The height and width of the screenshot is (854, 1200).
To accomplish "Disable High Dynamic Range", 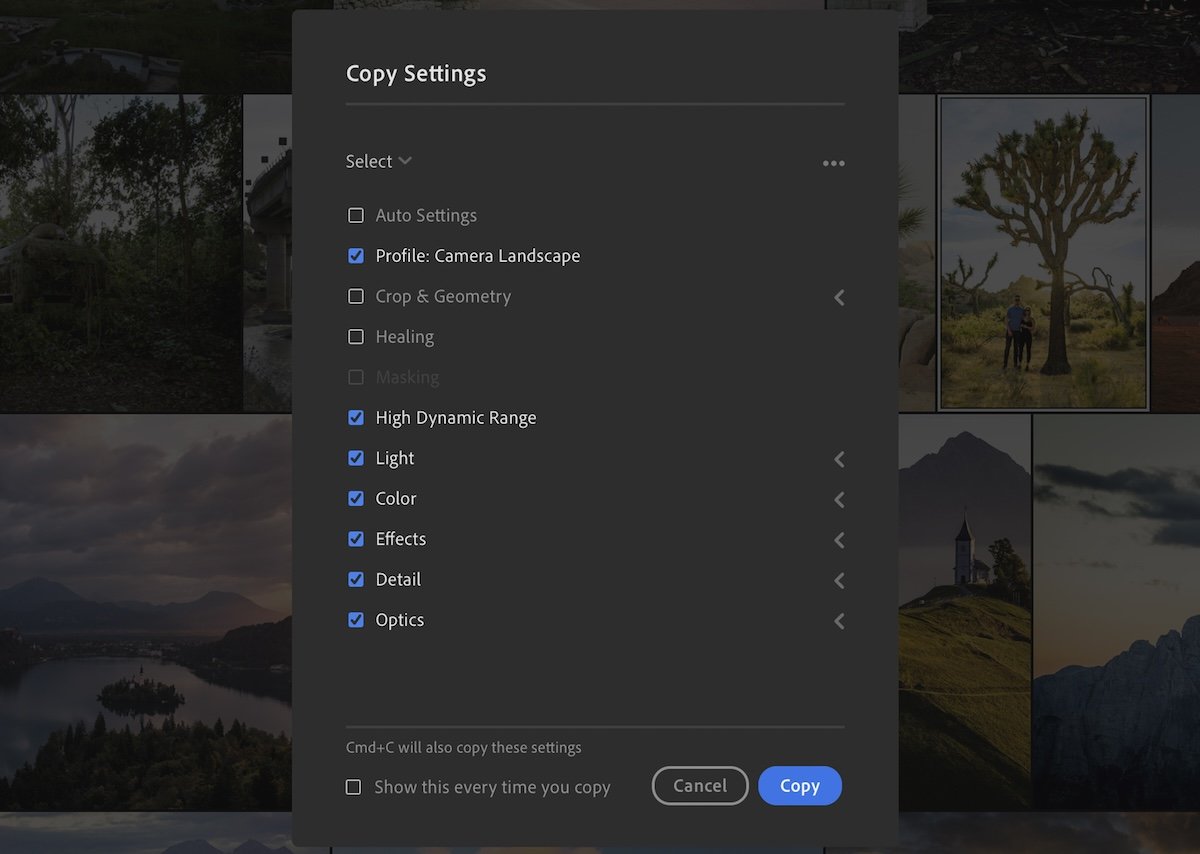I will click(x=356, y=417).
